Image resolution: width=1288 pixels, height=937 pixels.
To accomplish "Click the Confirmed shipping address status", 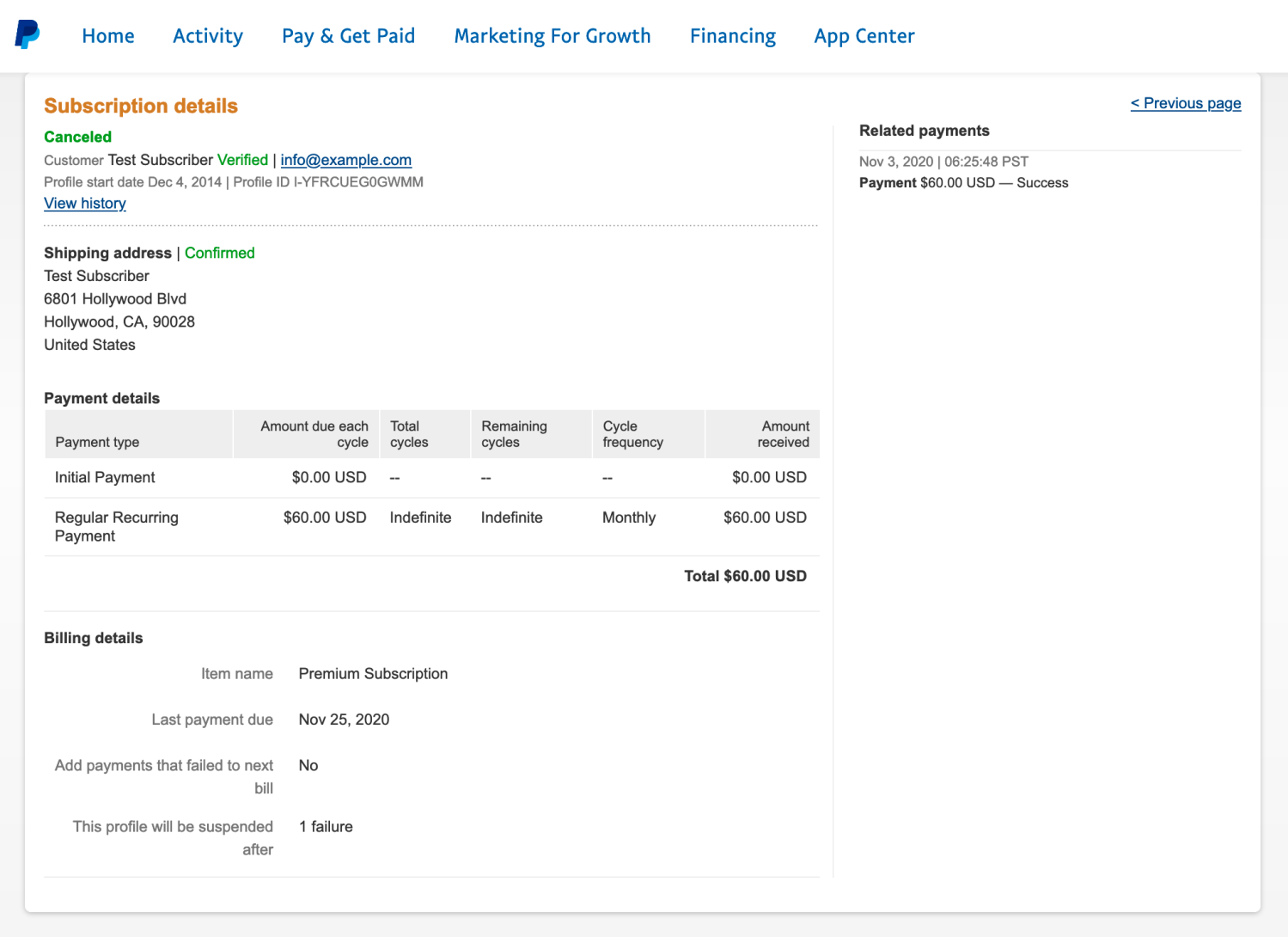I will click(219, 253).
